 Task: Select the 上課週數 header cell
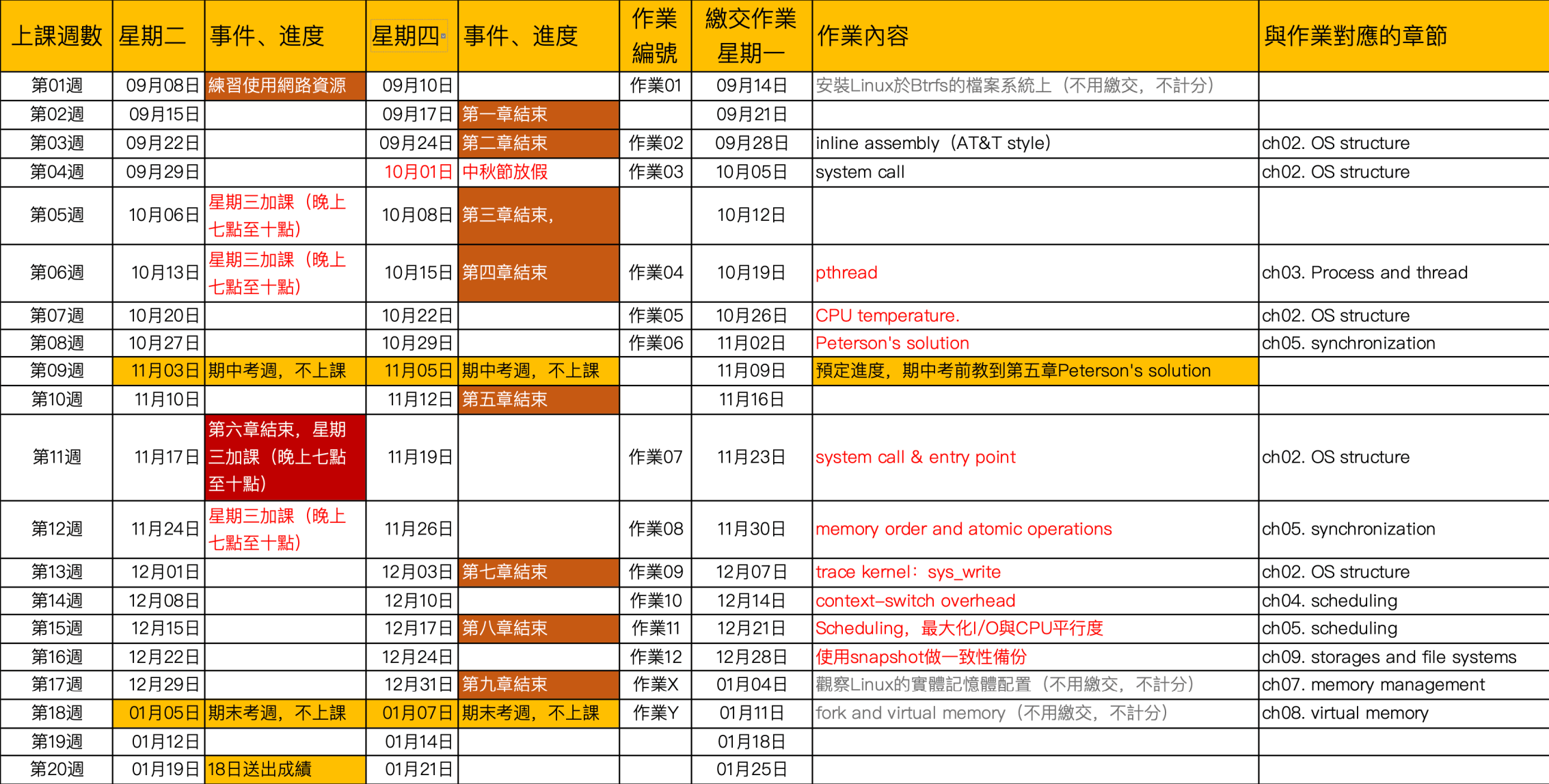click(x=57, y=36)
